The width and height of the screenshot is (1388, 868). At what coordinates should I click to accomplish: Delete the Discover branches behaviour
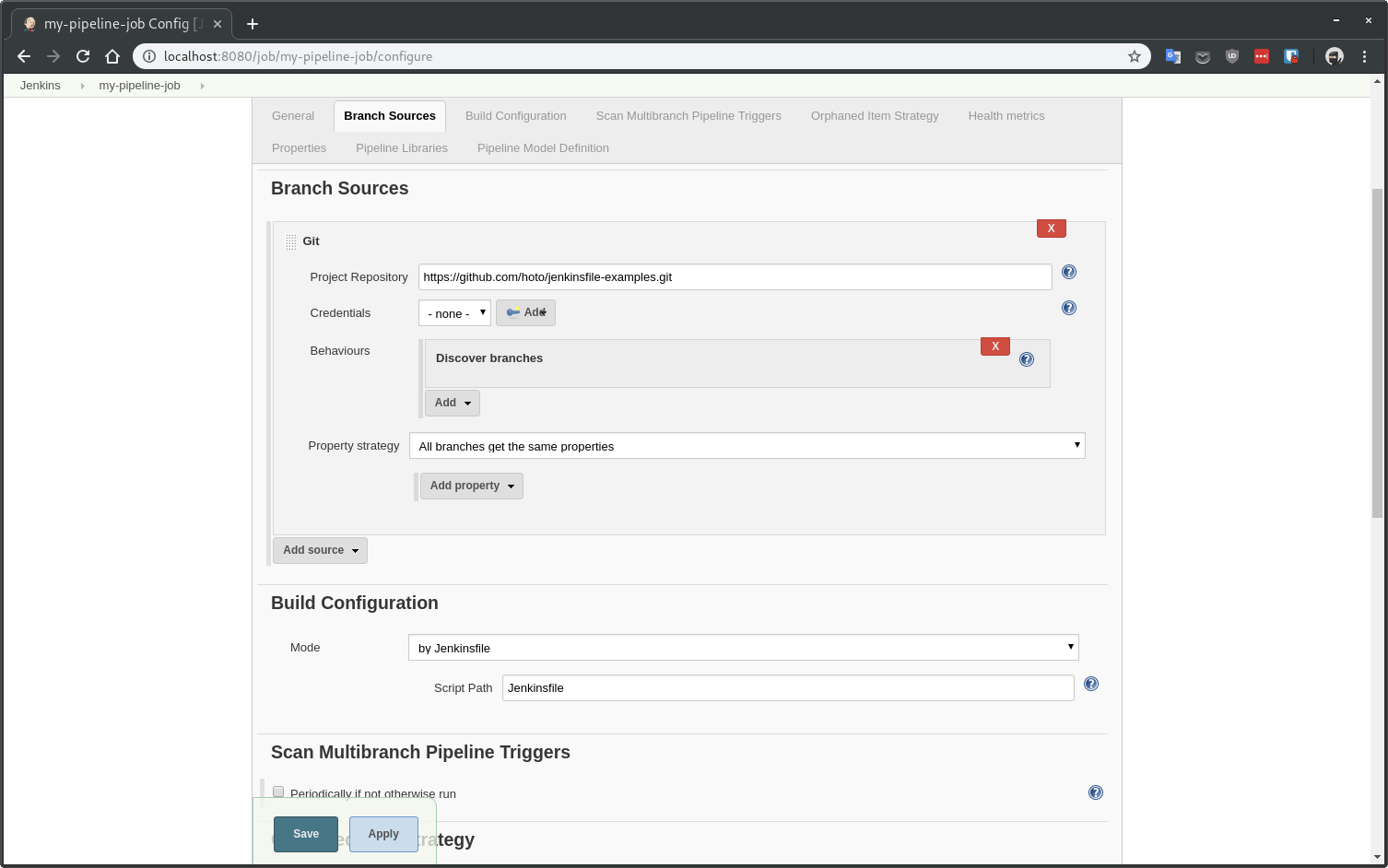[x=994, y=346]
